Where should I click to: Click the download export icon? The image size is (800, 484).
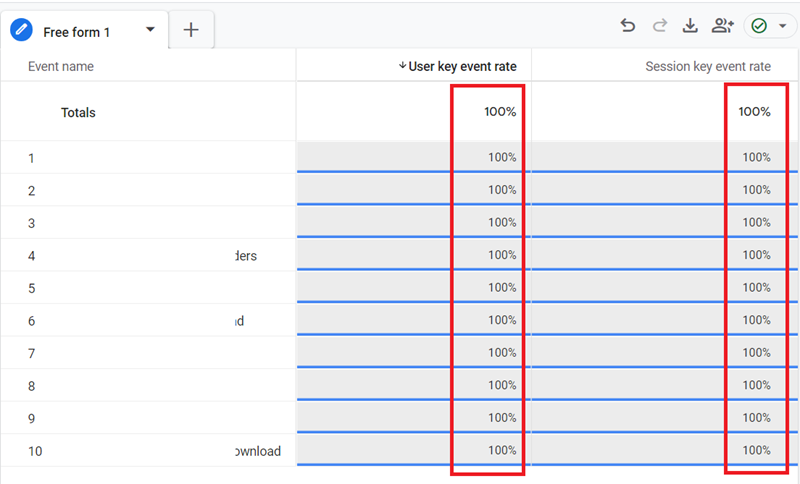[x=690, y=26]
